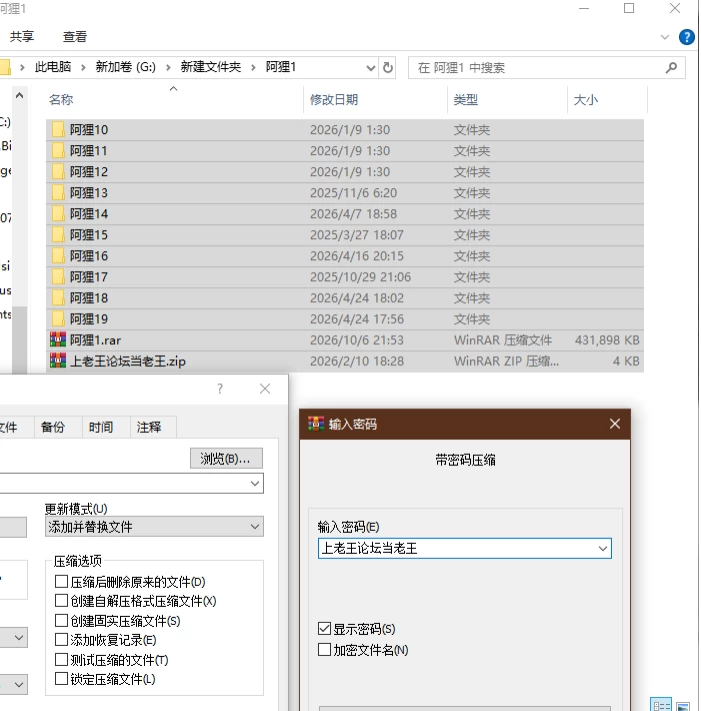This screenshot has height=711, width=701.
Task: Click the 阿狸18 folder icon
Action: pyautogui.click(x=58, y=298)
